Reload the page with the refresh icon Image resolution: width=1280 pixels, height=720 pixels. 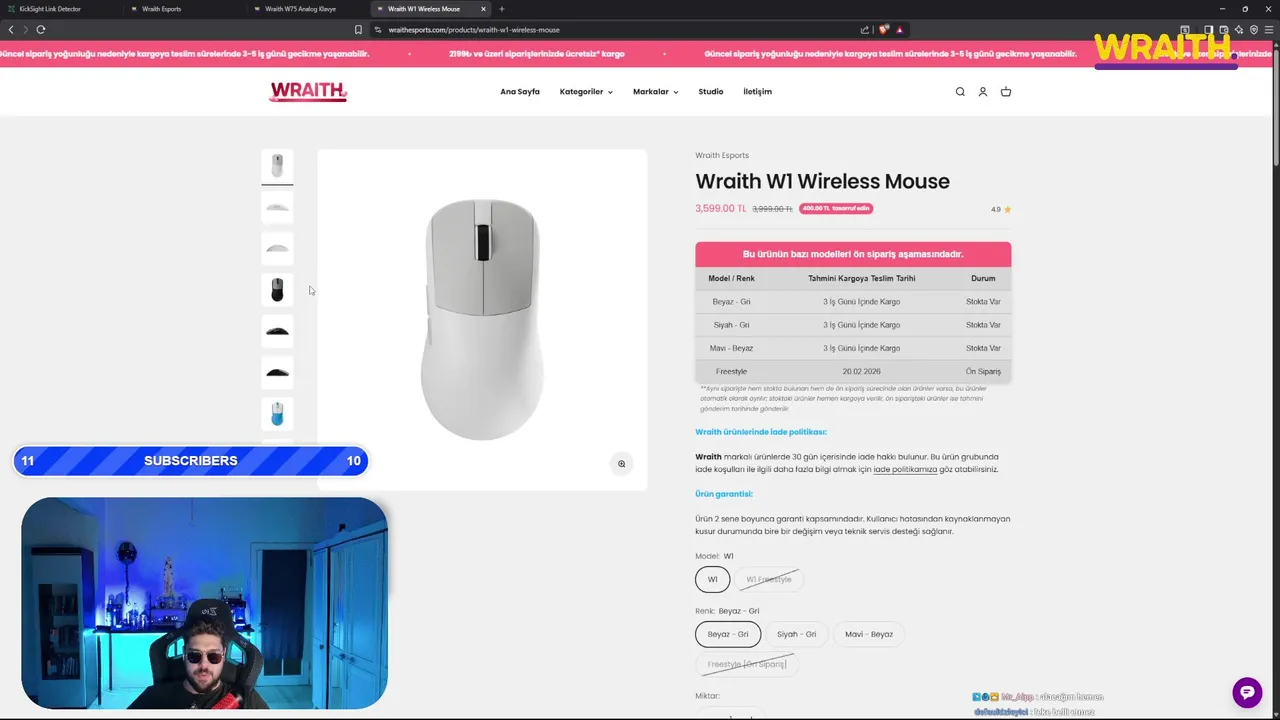click(41, 30)
